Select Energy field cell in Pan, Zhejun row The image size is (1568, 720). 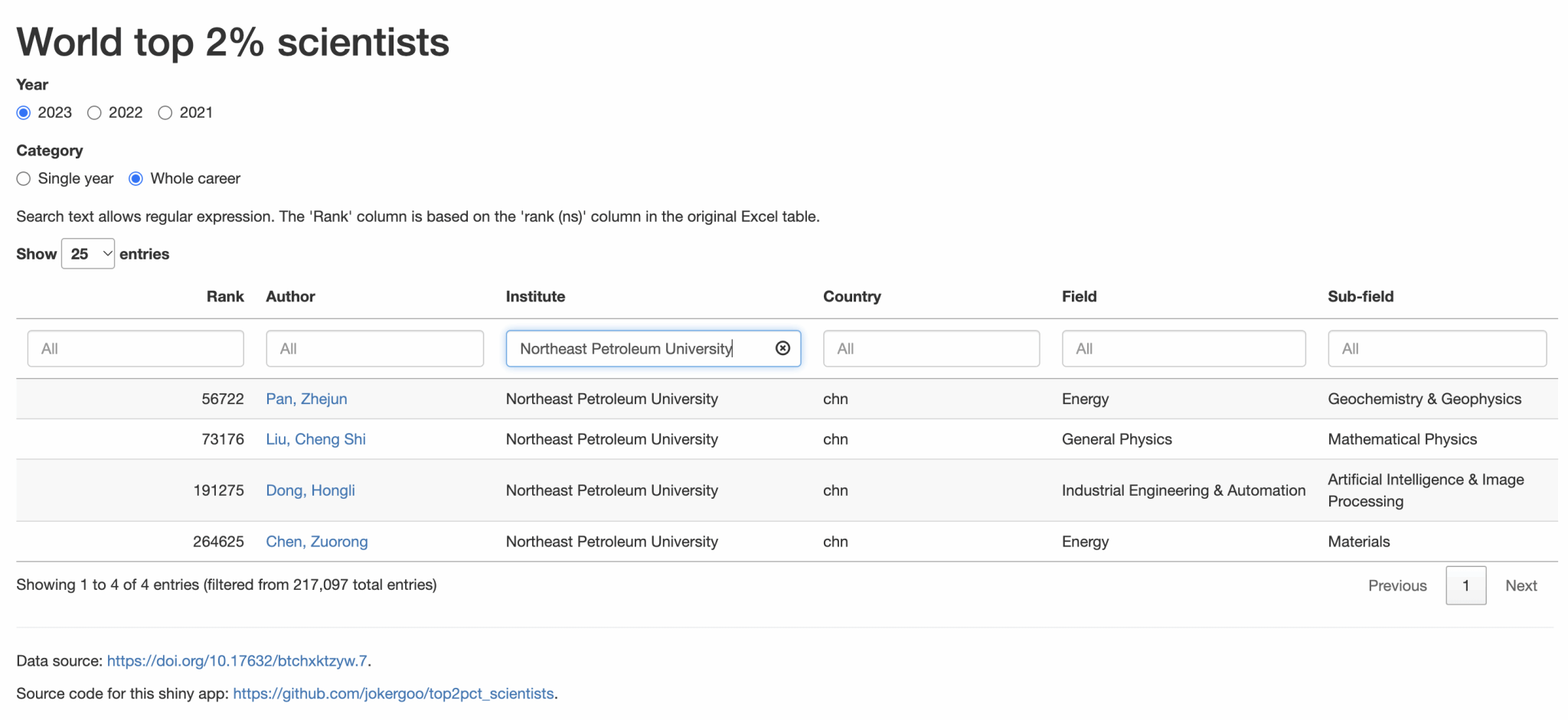click(x=1085, y=399)
